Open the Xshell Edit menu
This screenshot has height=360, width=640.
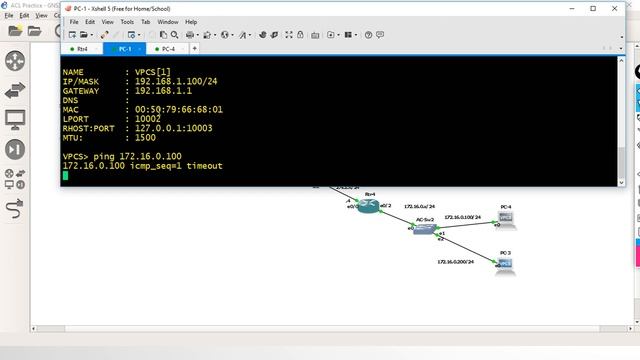[90, 22]
